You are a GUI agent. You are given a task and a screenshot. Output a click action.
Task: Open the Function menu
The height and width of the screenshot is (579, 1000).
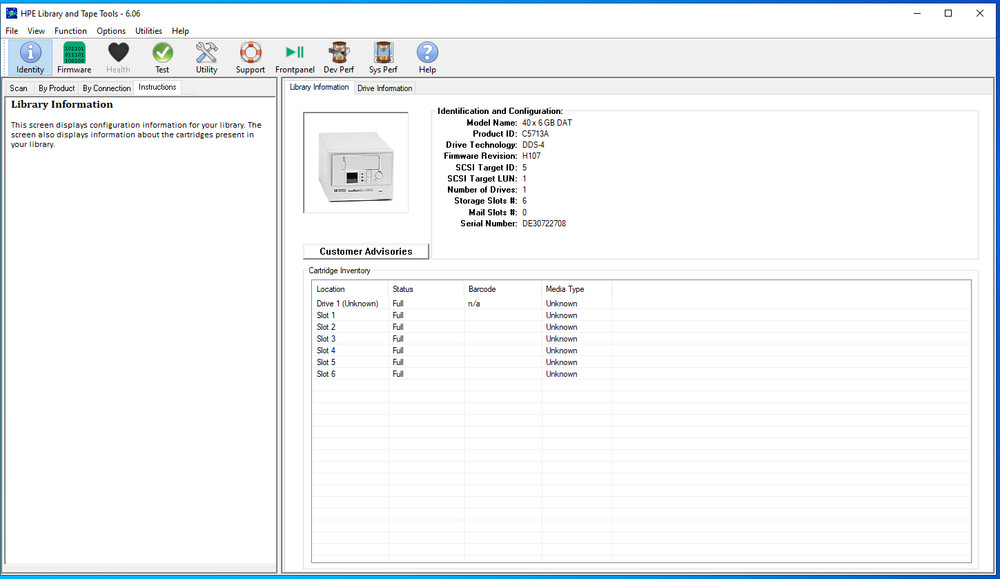70,31
